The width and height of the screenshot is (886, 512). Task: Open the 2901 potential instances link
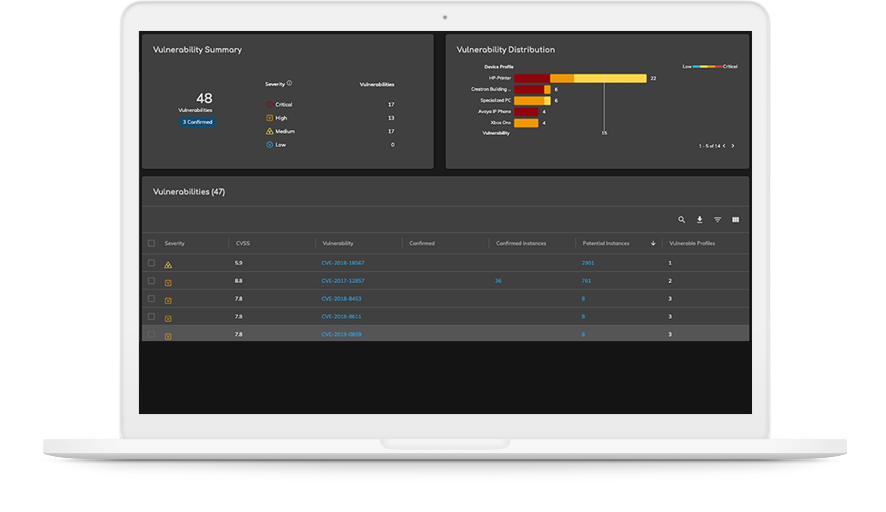coord(587,263)
